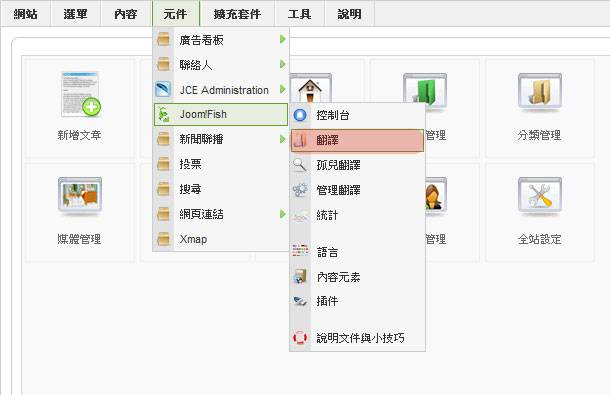
Task: Click the 搜尋 folder icon
Action: pos(163,189)
